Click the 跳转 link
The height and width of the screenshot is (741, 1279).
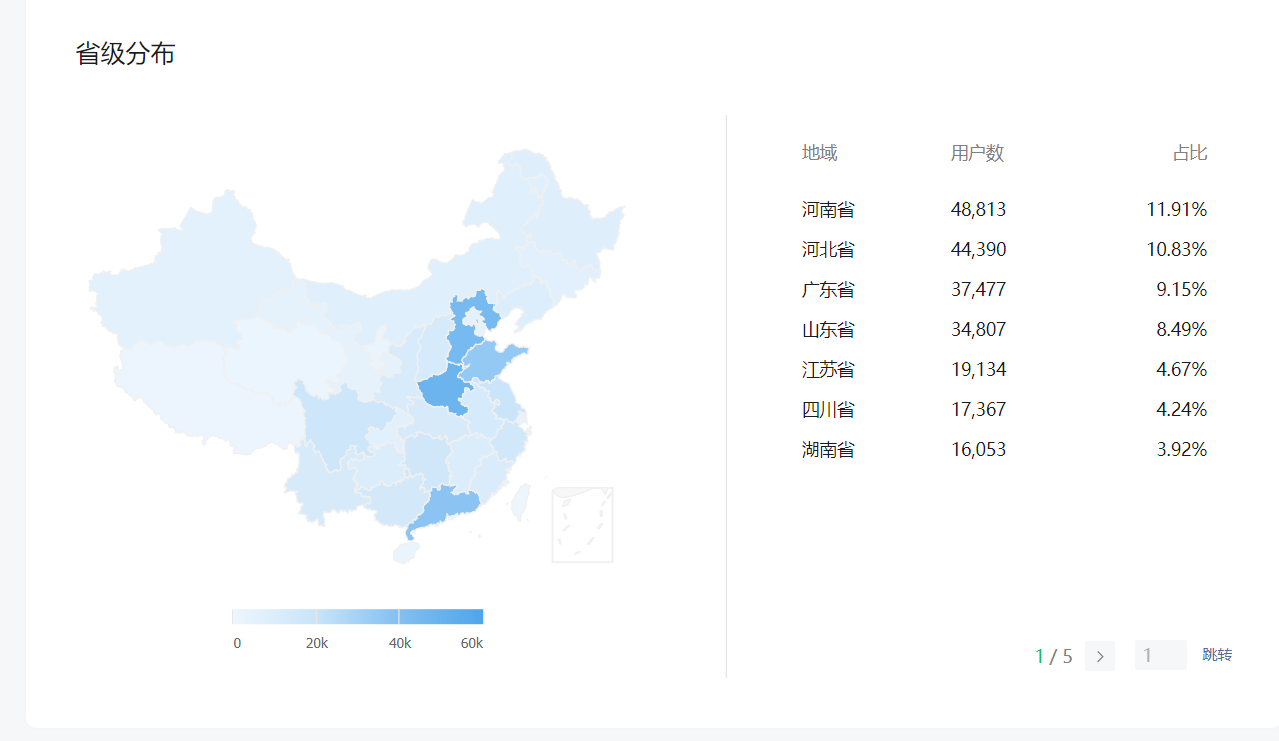coord(1217,655)
